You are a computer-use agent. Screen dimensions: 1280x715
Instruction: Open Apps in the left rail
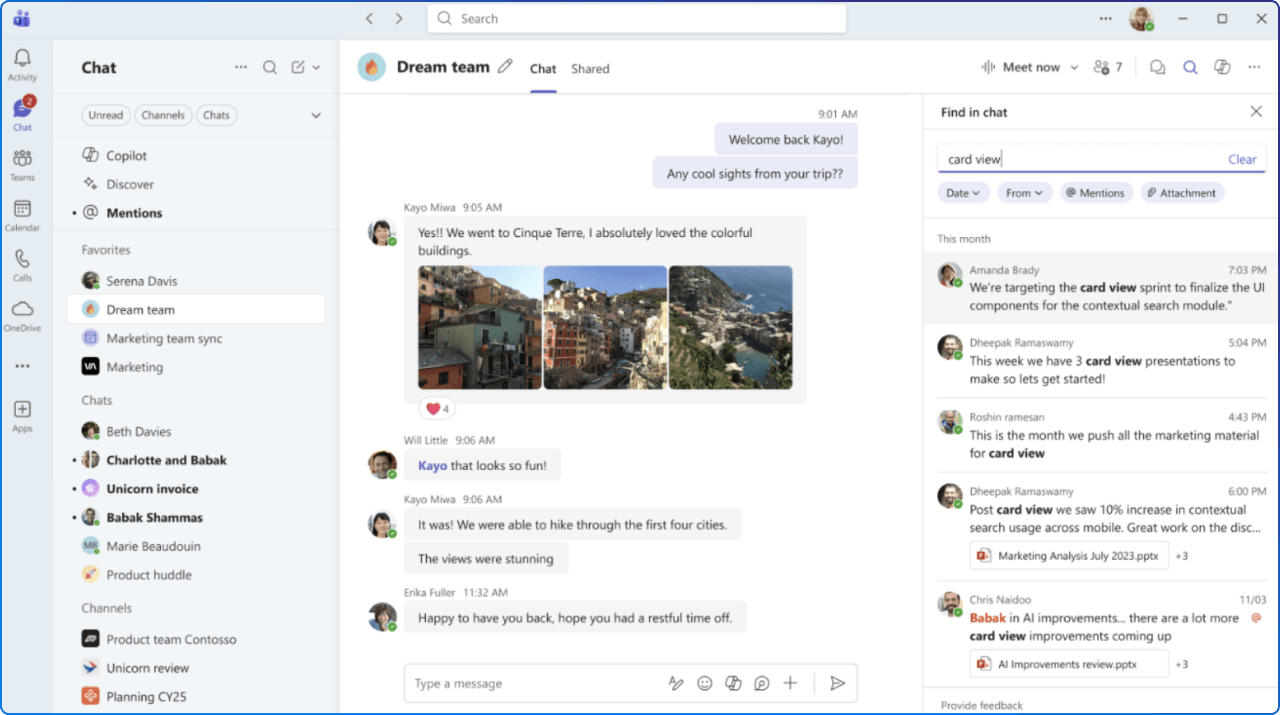tap(22, 415)
